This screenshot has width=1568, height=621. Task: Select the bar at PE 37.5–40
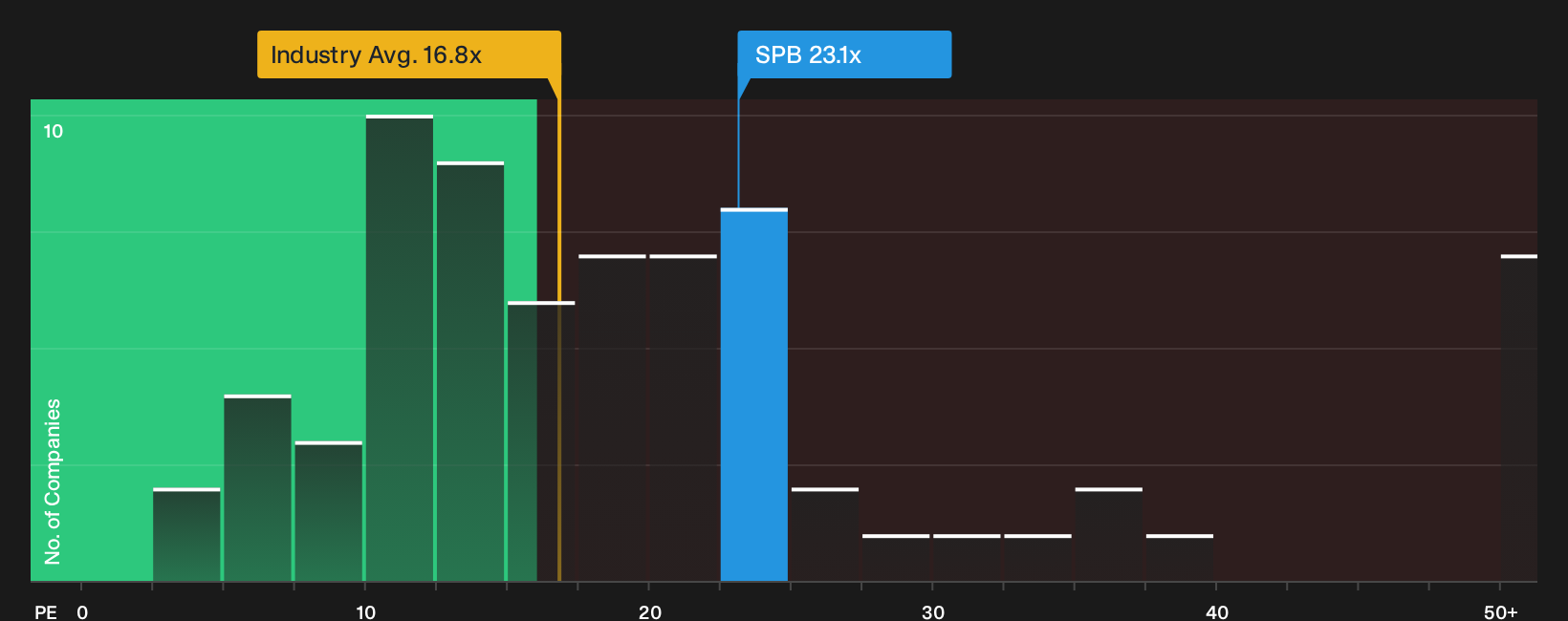(1180, 558)
